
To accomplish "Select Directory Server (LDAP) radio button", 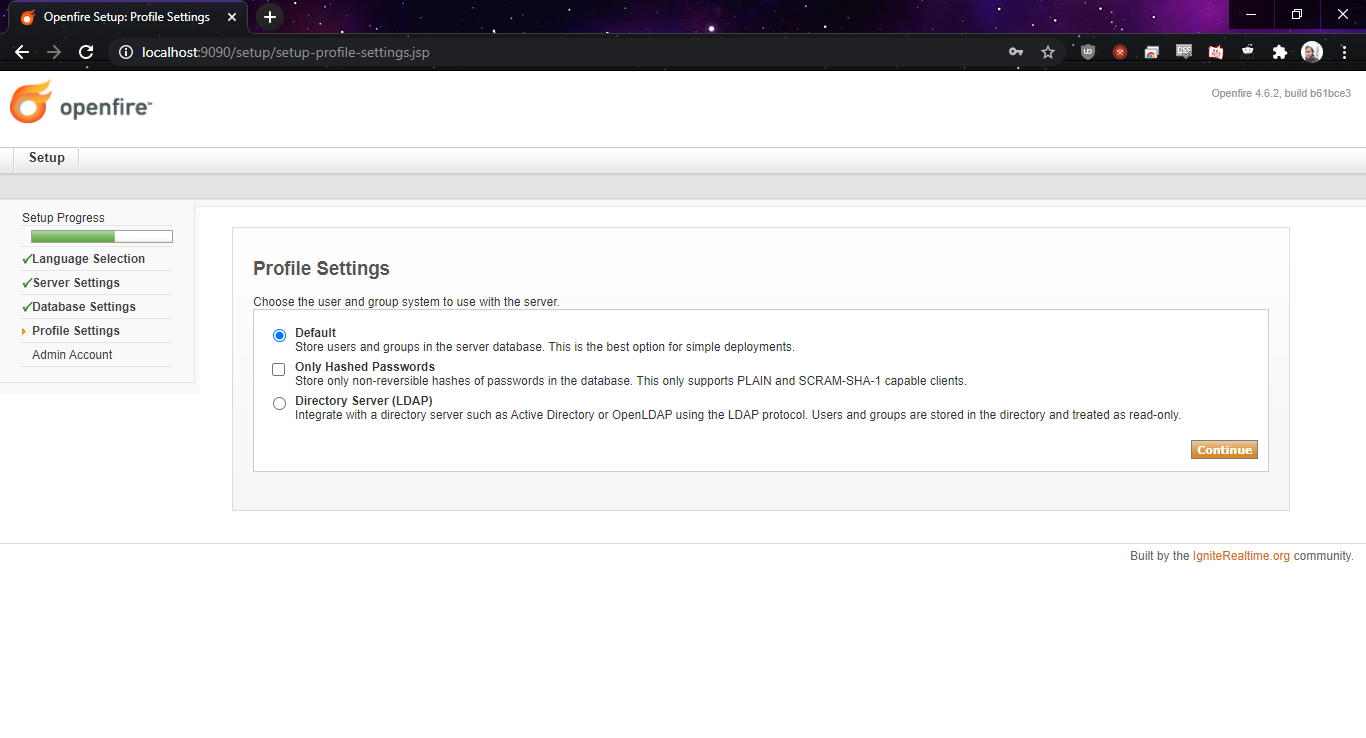I will coord(279,404).
